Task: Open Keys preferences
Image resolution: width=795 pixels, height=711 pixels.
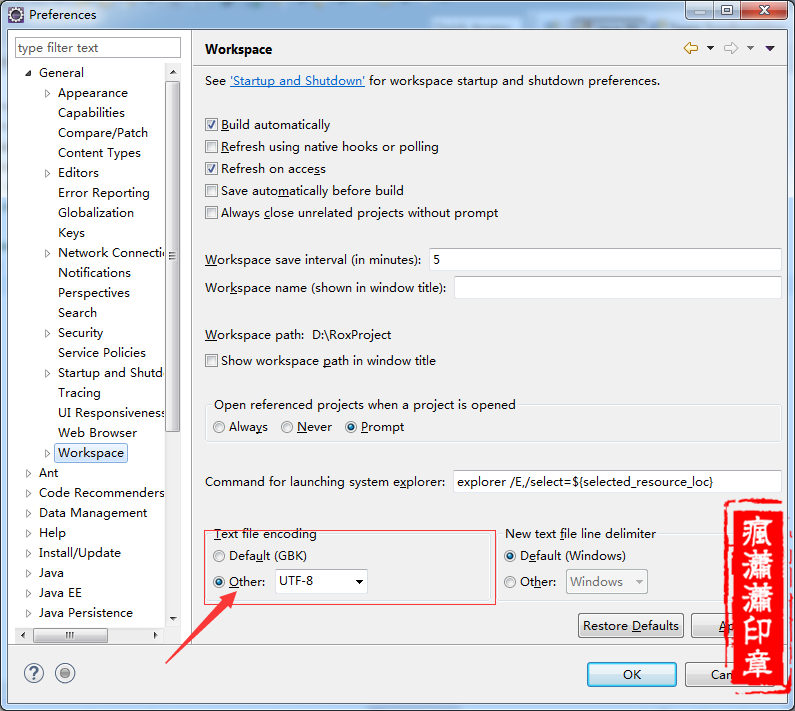Action: [x=71, y=233]
